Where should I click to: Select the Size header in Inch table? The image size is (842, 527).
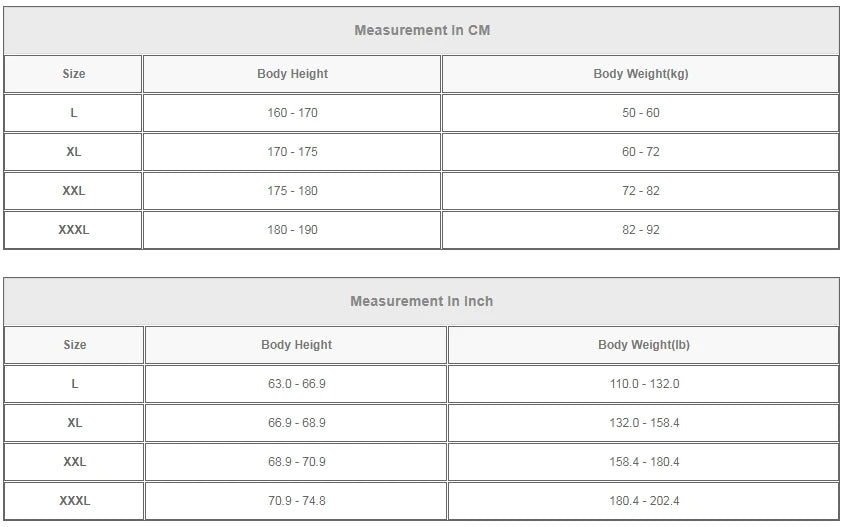[75, 344]
